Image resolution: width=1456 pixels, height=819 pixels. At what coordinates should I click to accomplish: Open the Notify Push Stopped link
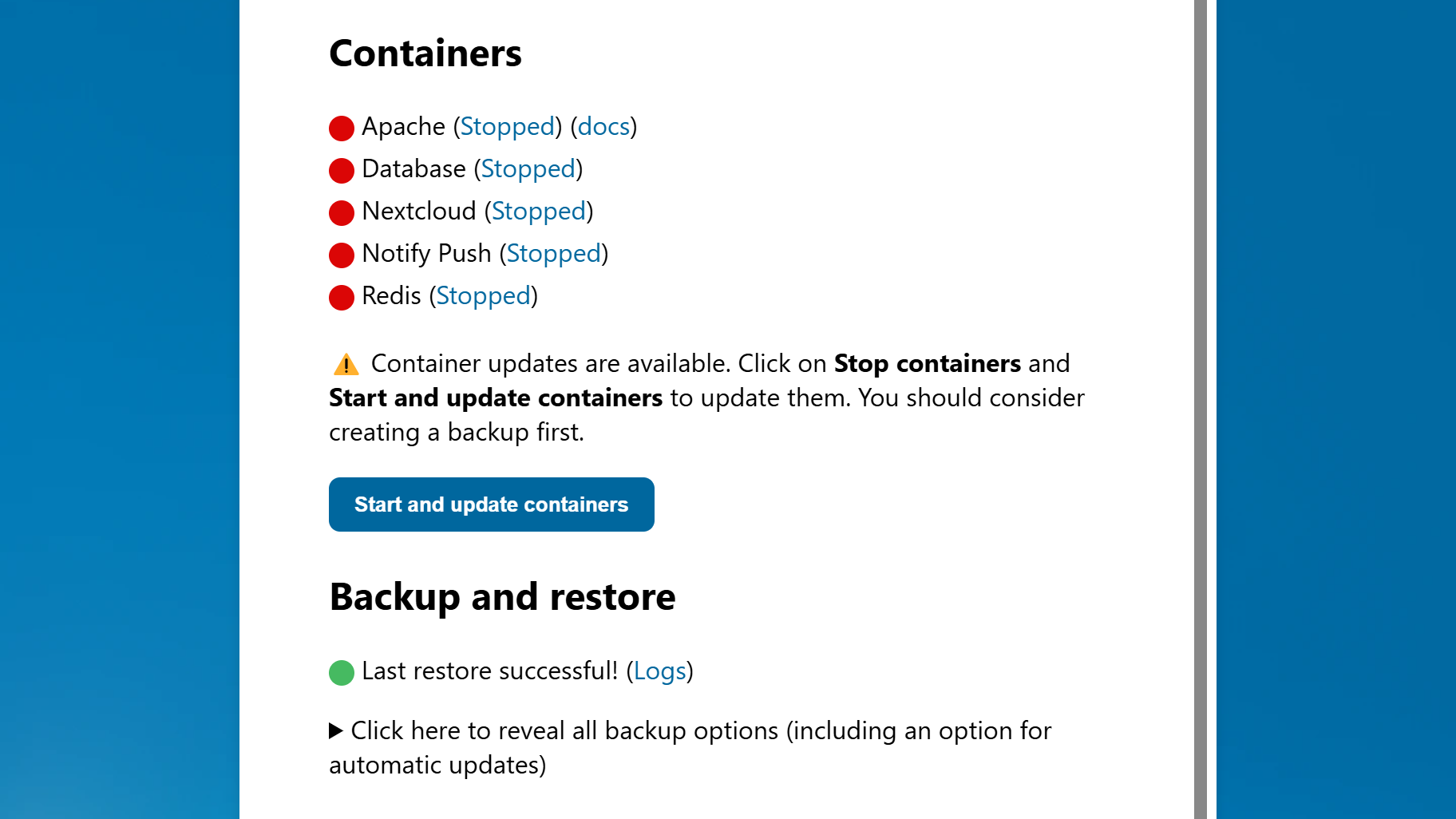coord(554,254)
